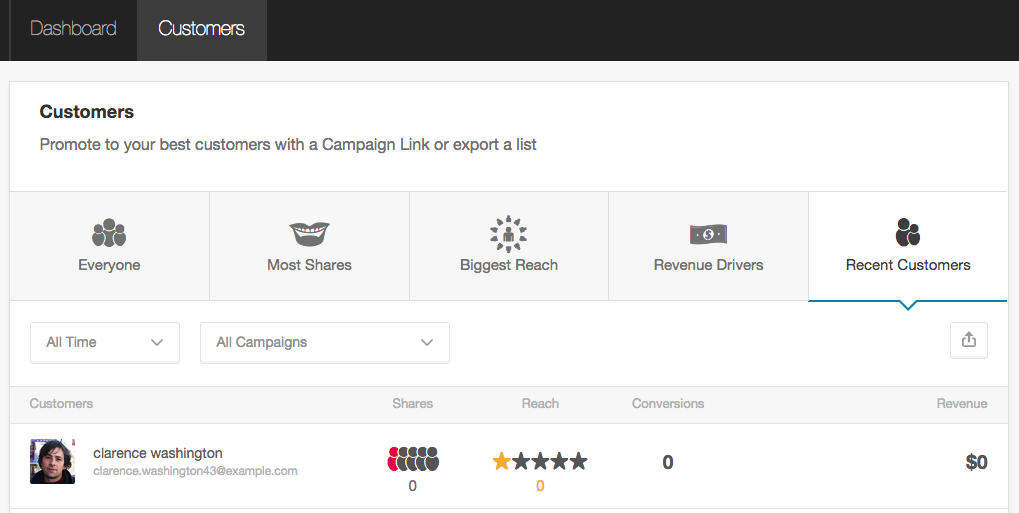
Task: Click the Biggest Reach icon
Action: (x=508, y=233)
